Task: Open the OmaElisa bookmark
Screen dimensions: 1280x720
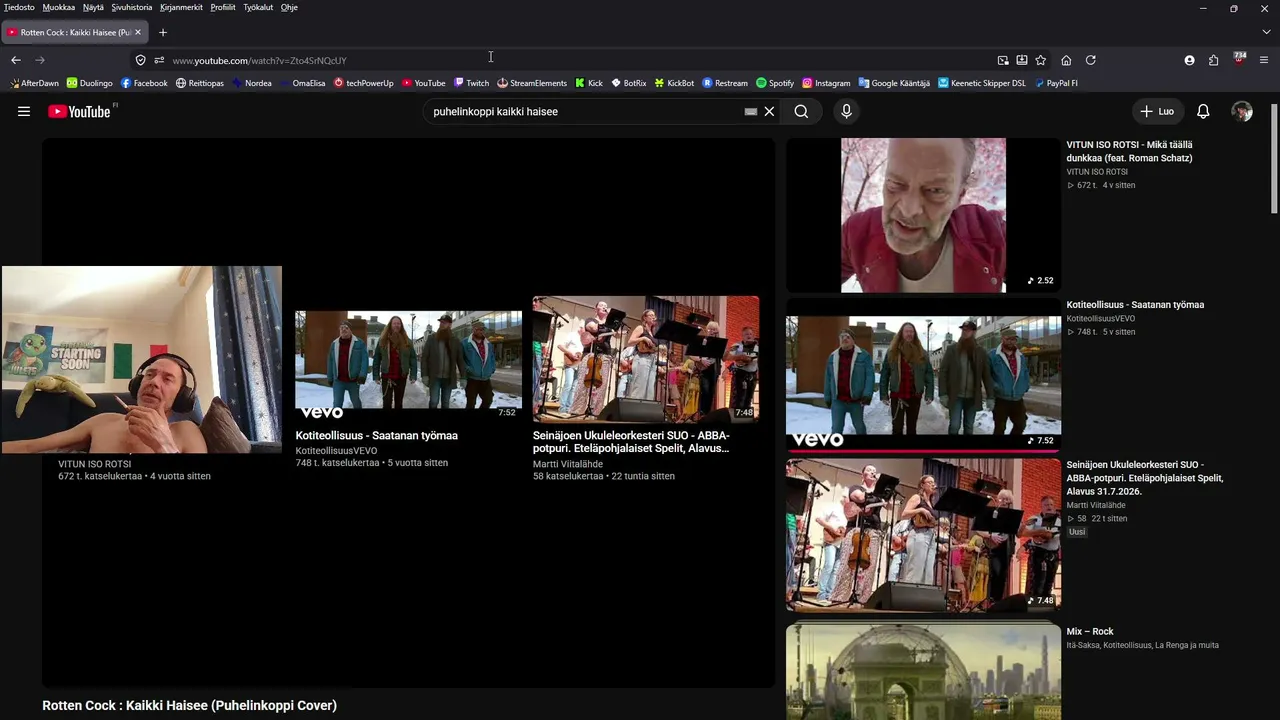Action: click(302, 83)
